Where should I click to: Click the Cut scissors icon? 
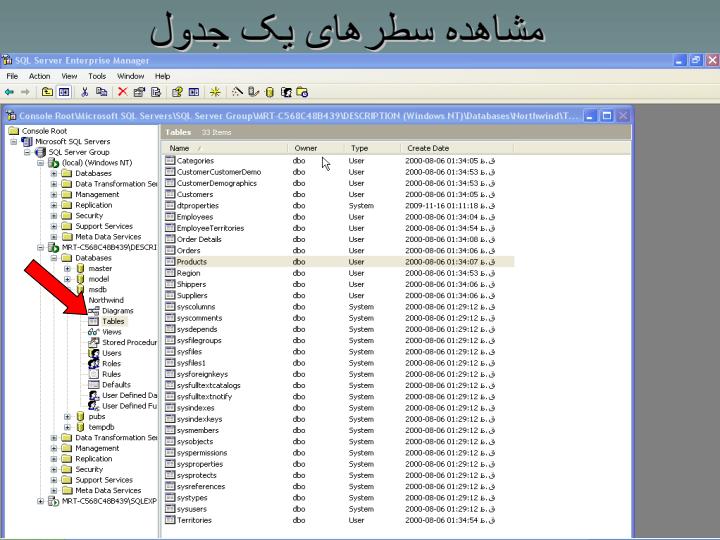(x=84, y=92)
